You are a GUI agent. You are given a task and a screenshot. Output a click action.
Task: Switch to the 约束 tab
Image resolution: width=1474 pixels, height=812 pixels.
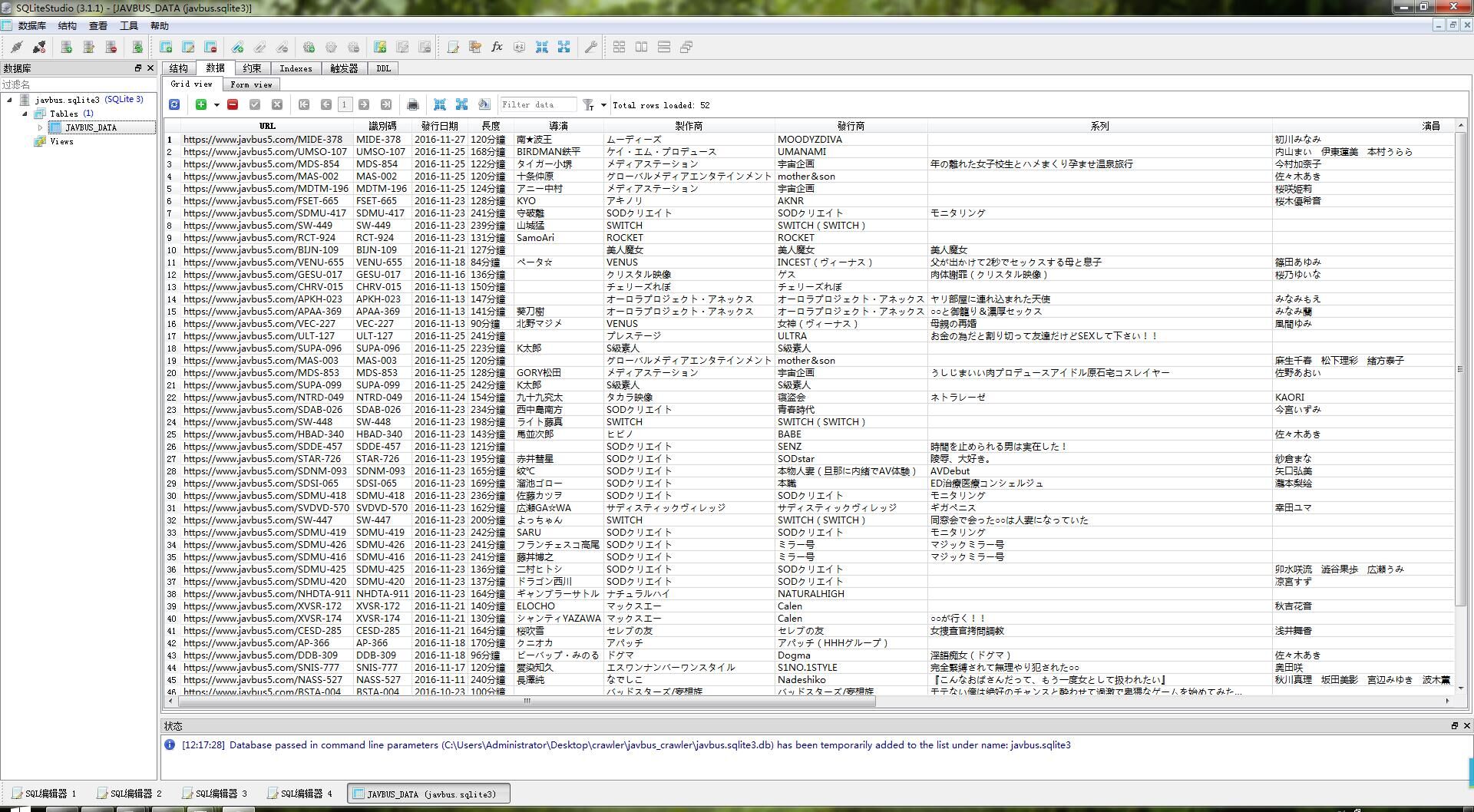(x=252, y=68)
